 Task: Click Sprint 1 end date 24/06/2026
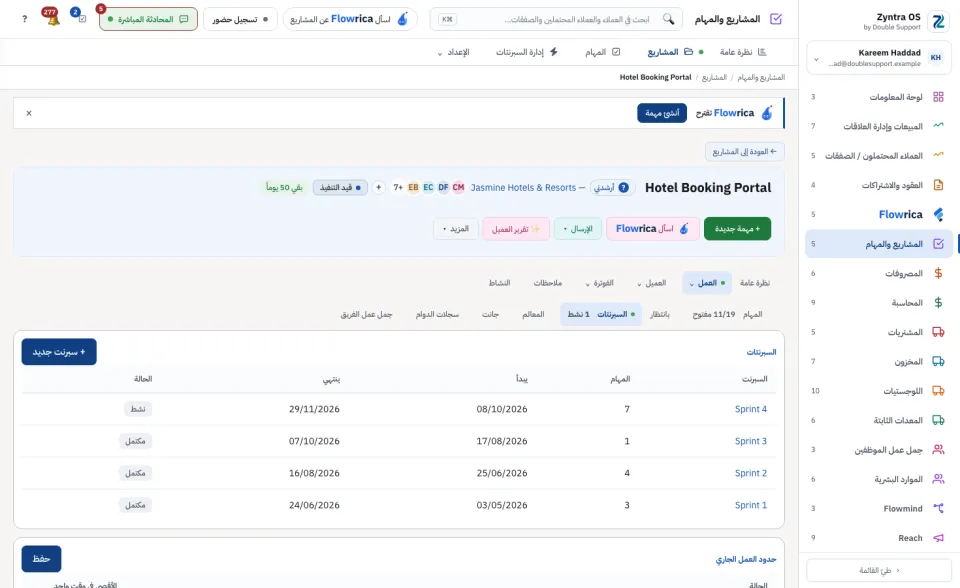point(314,505)
